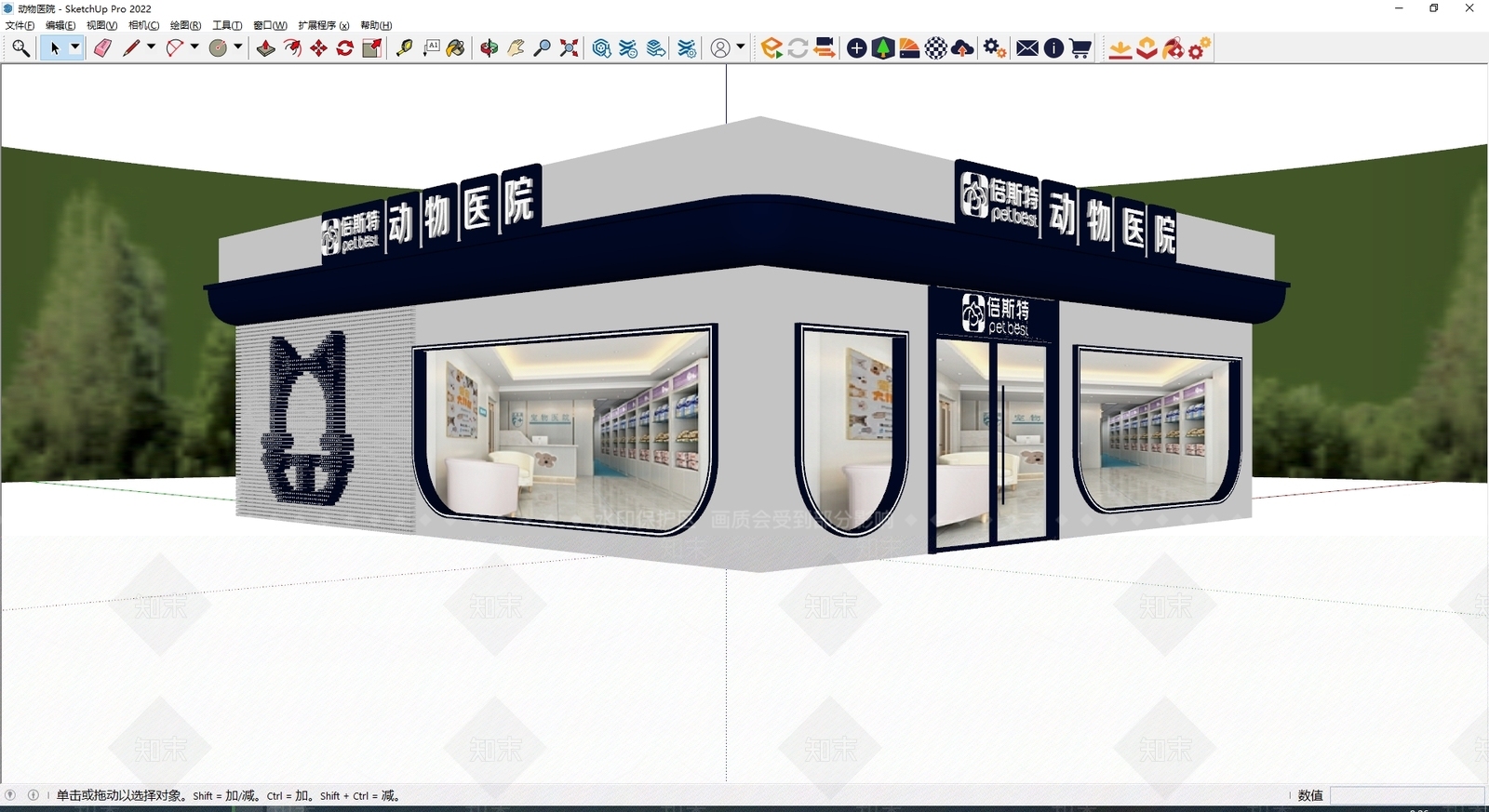
Task: Open the 视图(V) menu
Action: click(x=102, y=25)
